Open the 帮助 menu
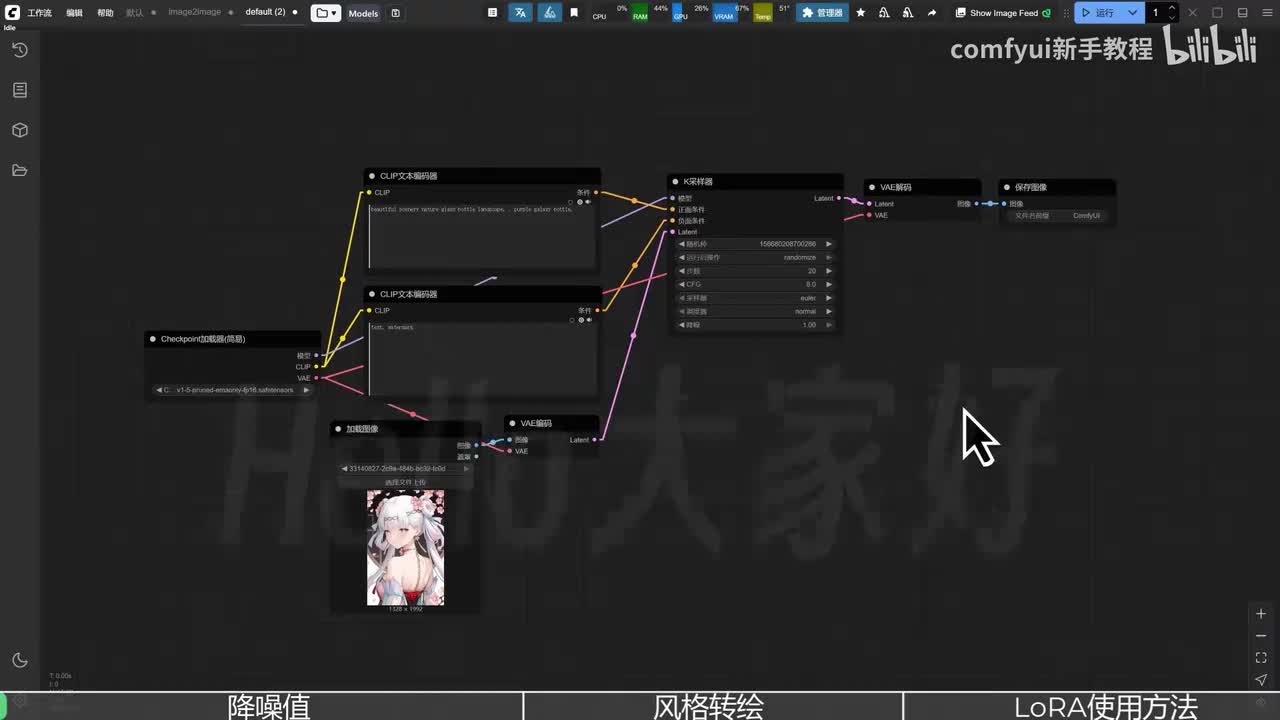 coord(105,13)
